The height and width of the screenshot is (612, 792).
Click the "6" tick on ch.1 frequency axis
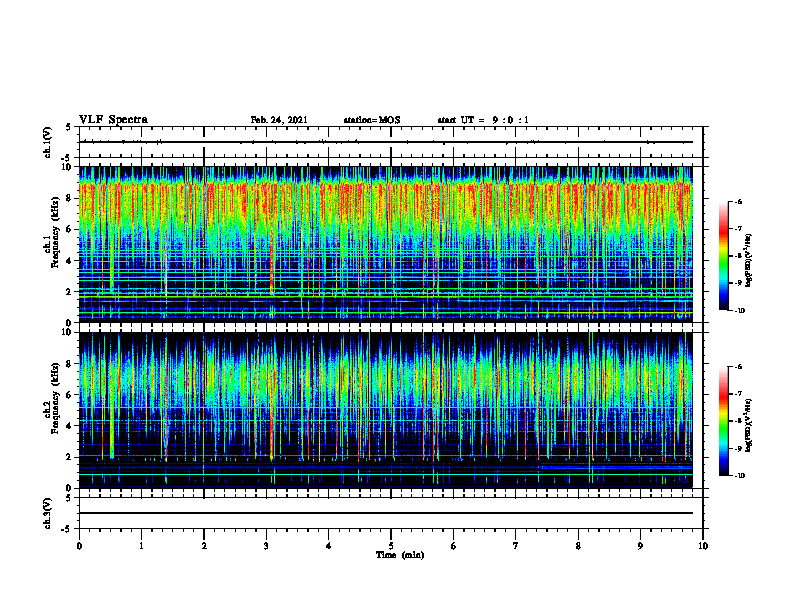pyautogui.click(x=70, y=229)
